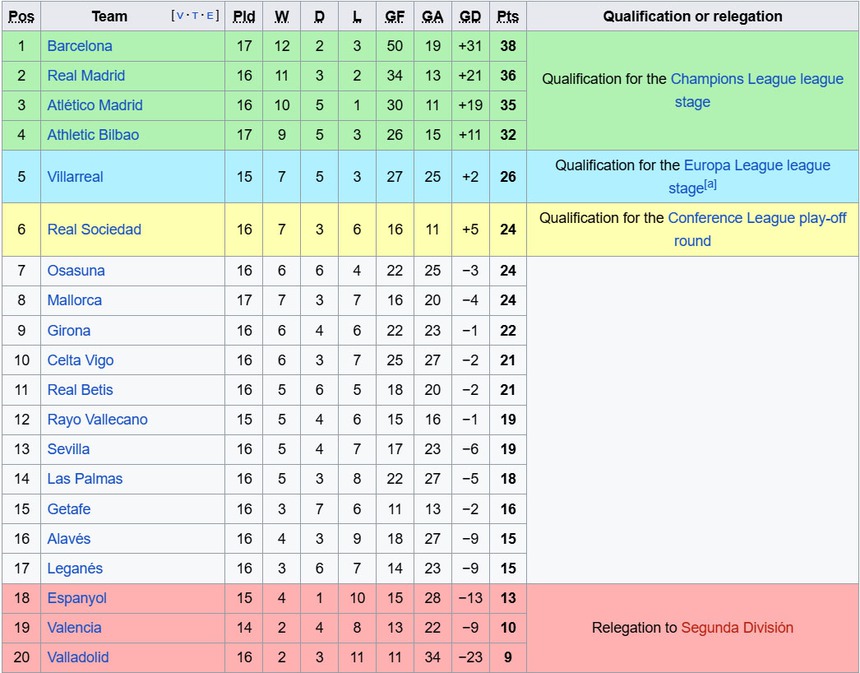Open the Rayo Vallecano link
The width and height of the screenshot is (860, 673).
coord(97,420)
